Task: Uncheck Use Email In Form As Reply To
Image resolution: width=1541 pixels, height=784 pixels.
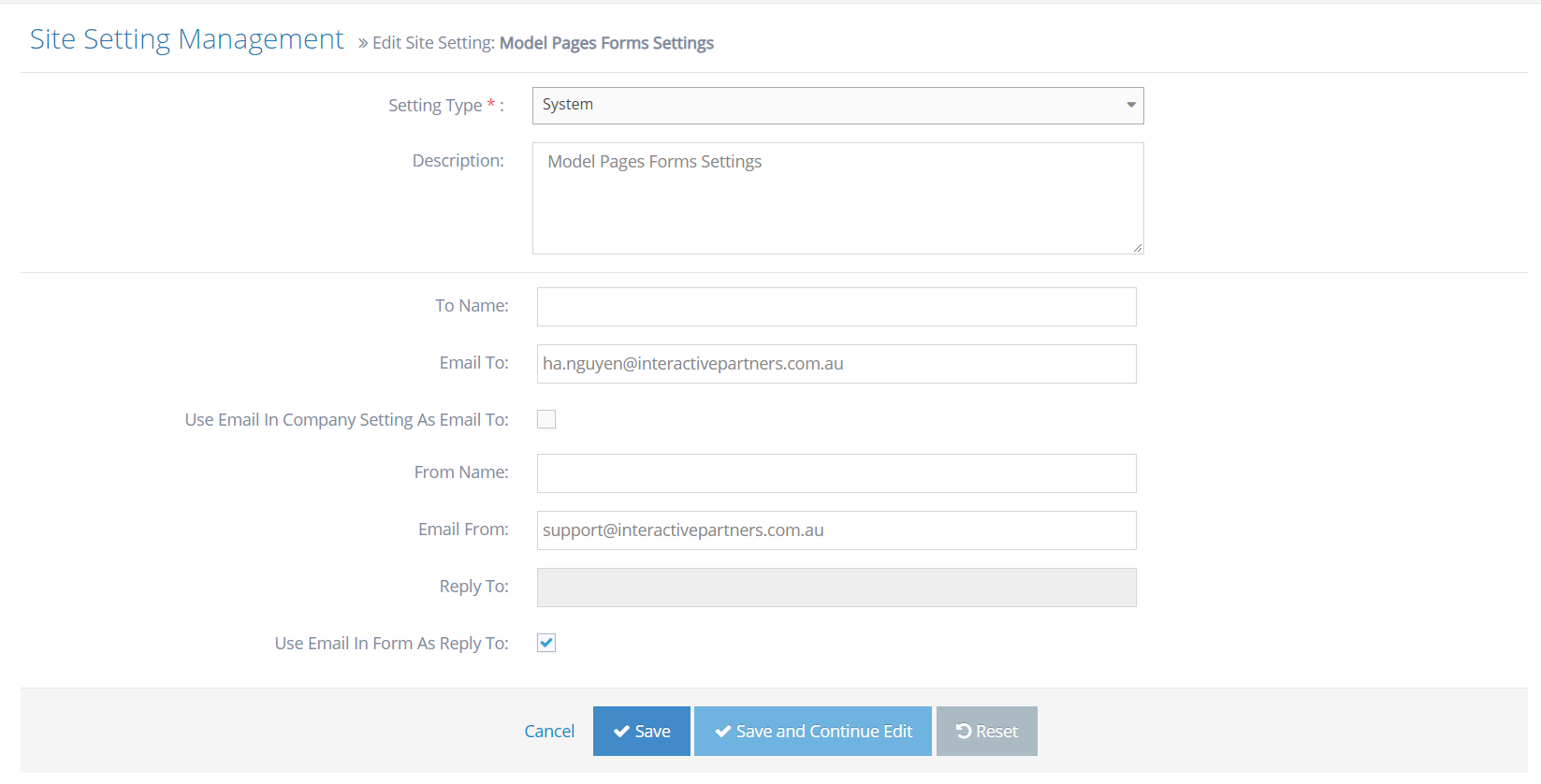Action: point(546,643)
